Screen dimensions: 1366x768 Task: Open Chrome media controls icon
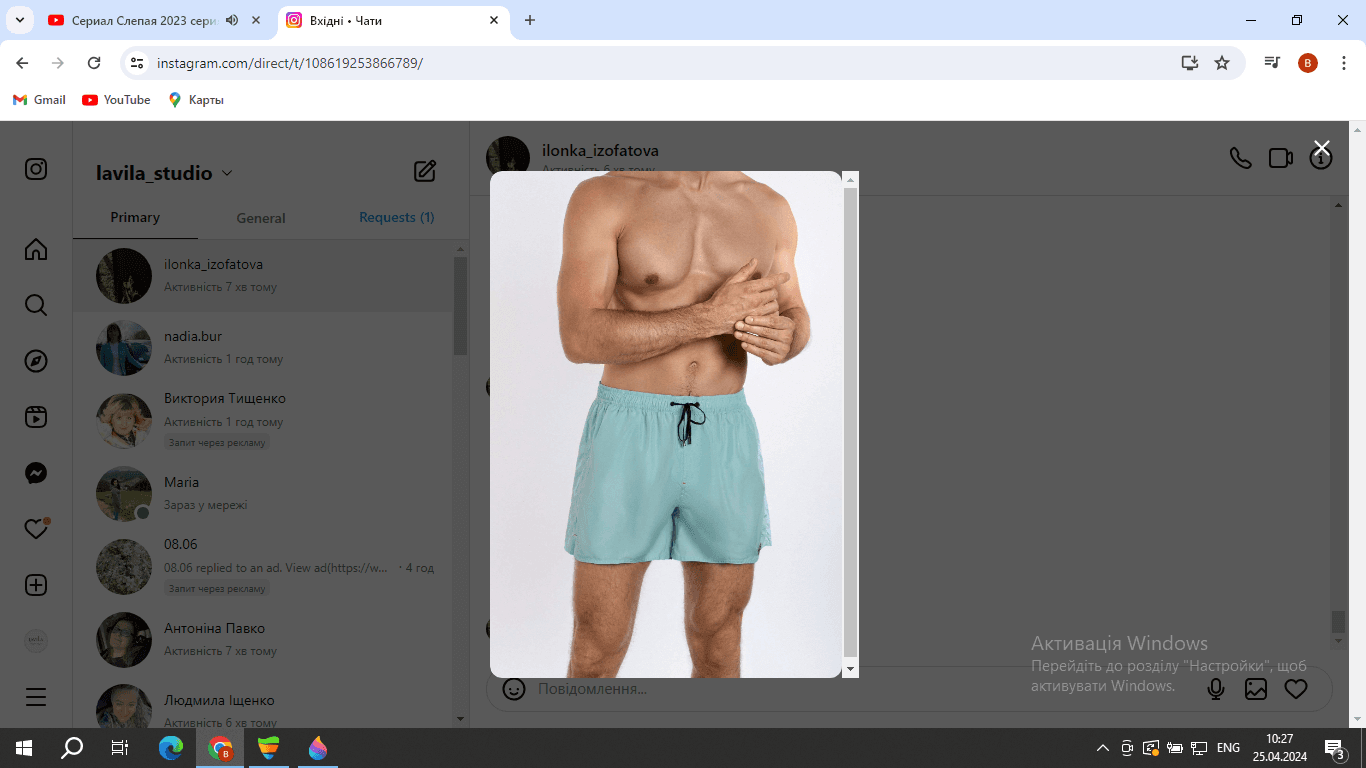pos(1272,63)
